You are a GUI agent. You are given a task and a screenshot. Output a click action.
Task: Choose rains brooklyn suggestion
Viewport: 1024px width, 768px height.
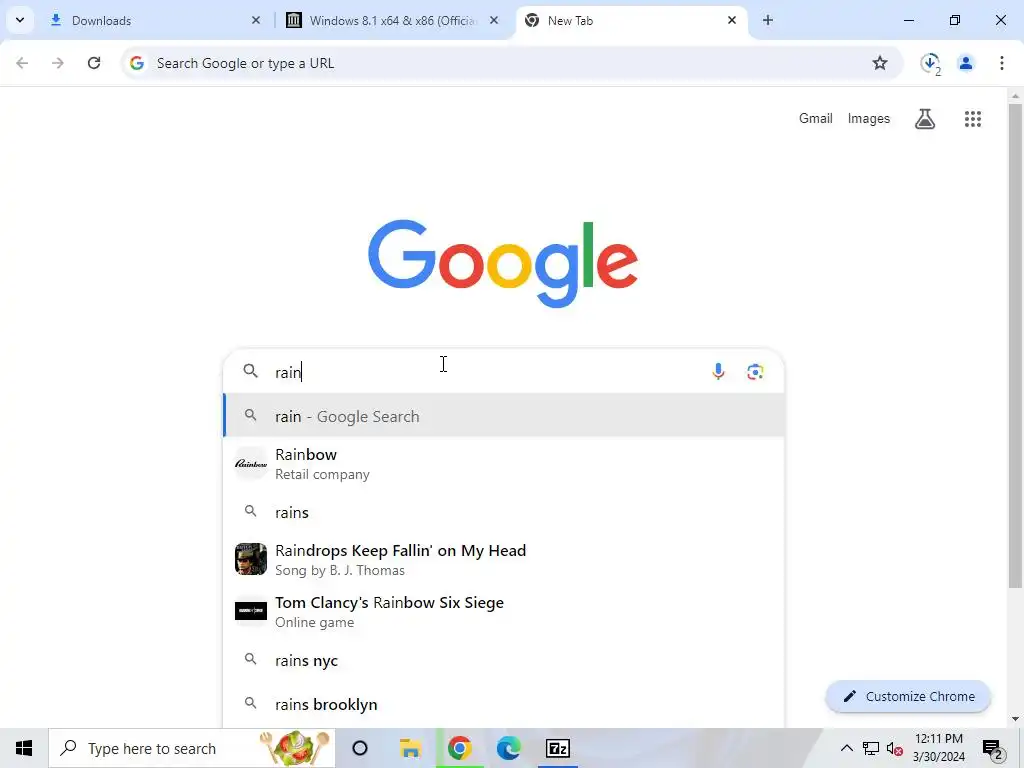click(x=504, y=705)
